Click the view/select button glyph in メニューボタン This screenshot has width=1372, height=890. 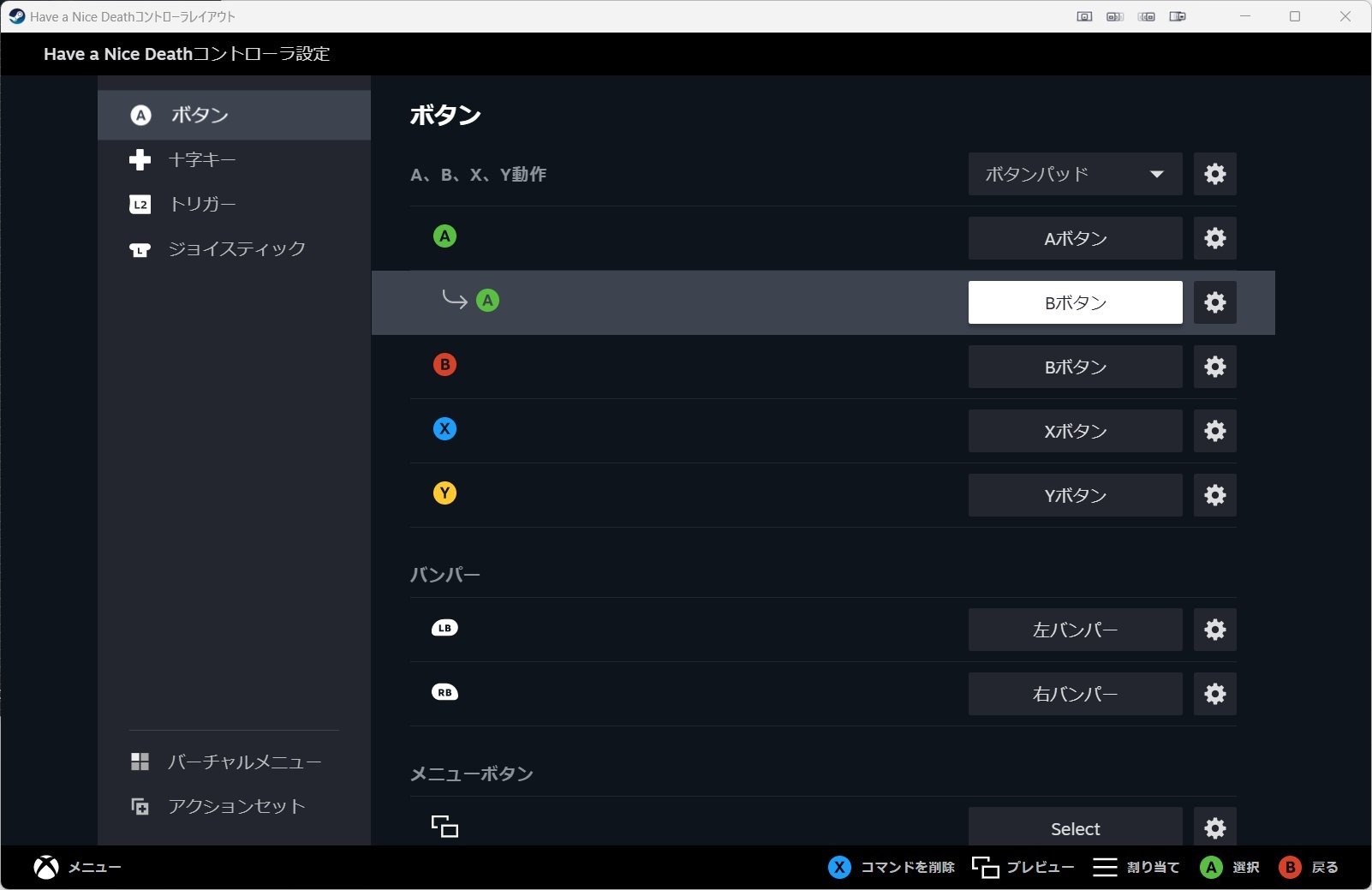pos(444,827)
